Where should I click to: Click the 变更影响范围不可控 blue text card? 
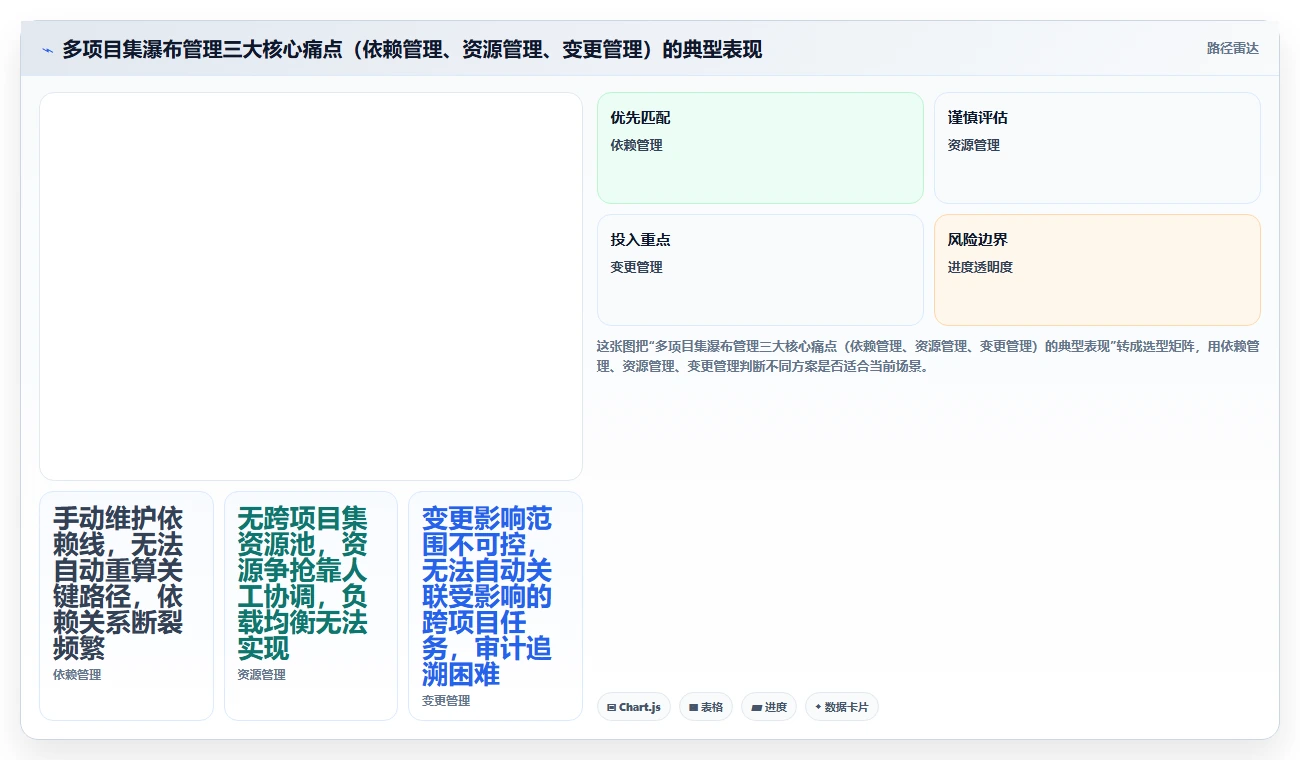[495, 605]
